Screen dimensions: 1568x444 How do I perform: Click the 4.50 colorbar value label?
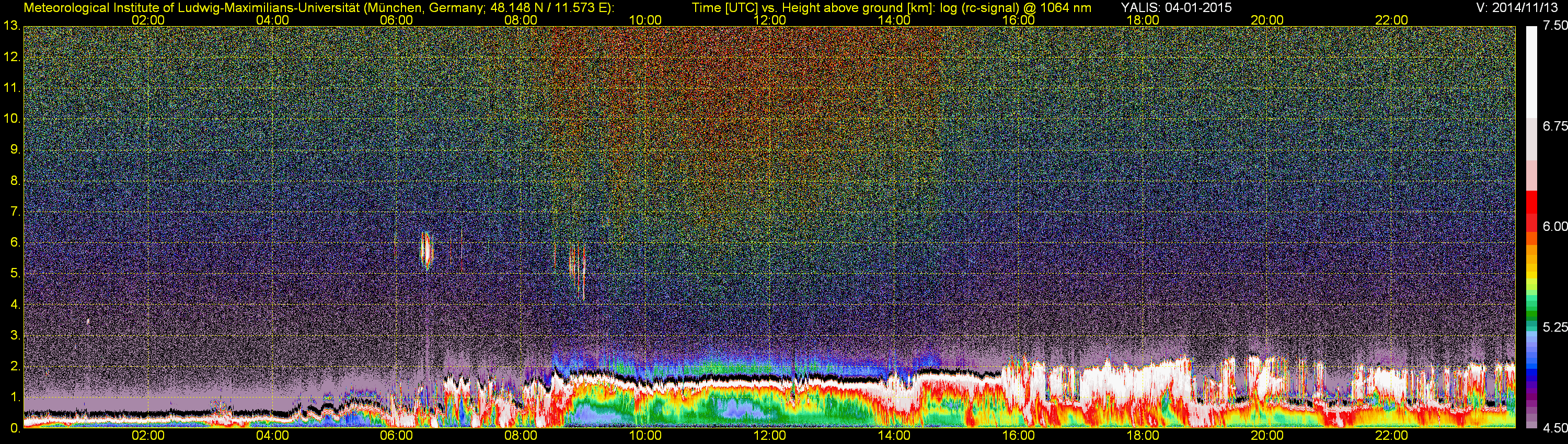click(x=1554, y=428)
